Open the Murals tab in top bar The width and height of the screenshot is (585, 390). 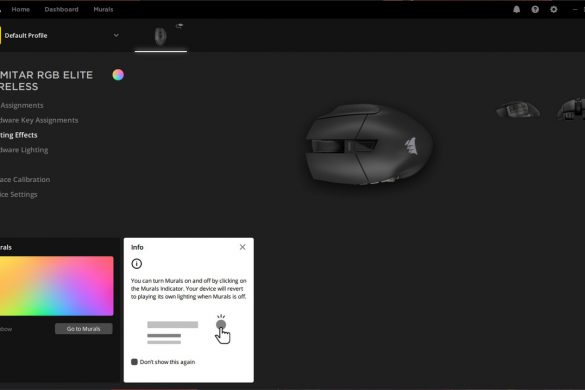pos(103,9)
